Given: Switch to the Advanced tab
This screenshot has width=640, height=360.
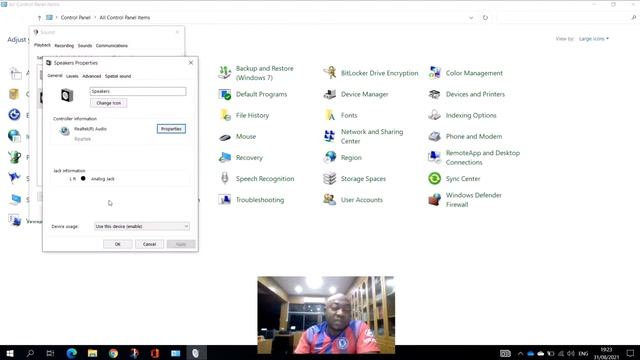Looking at the screenshot, I should tap(91, 76).
